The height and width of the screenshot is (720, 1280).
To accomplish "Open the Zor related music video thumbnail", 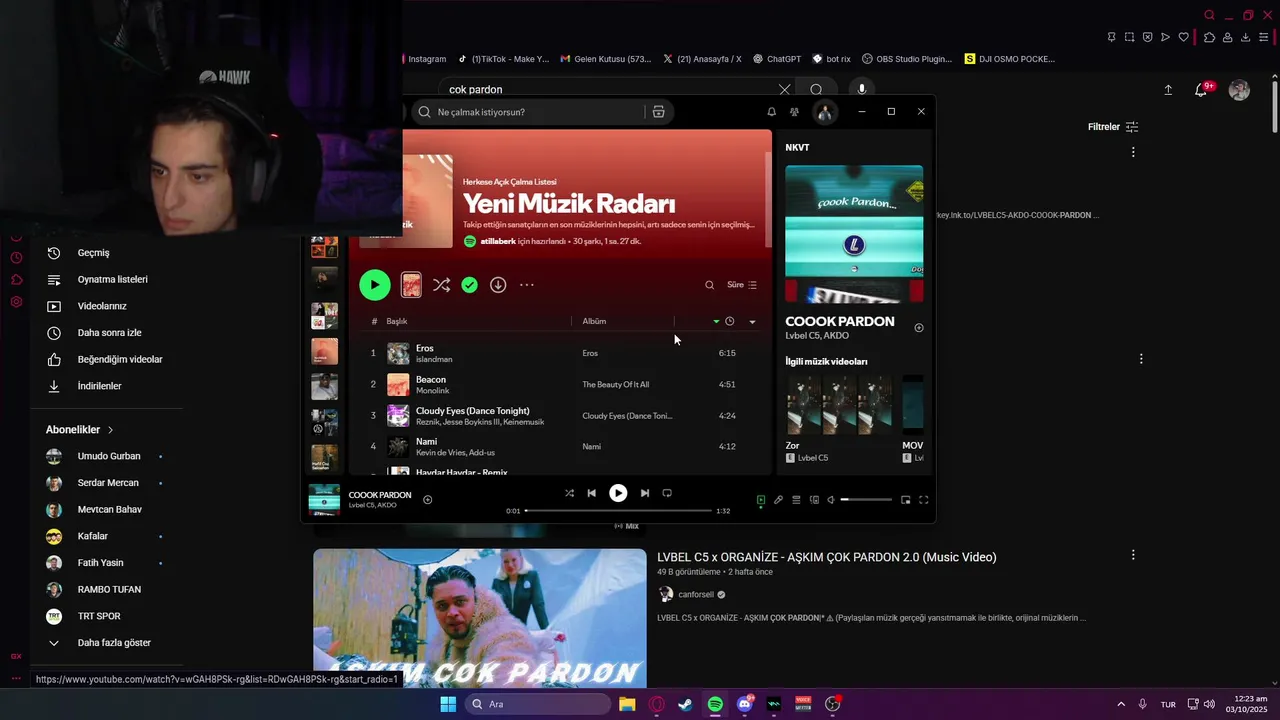I will 839,405.
